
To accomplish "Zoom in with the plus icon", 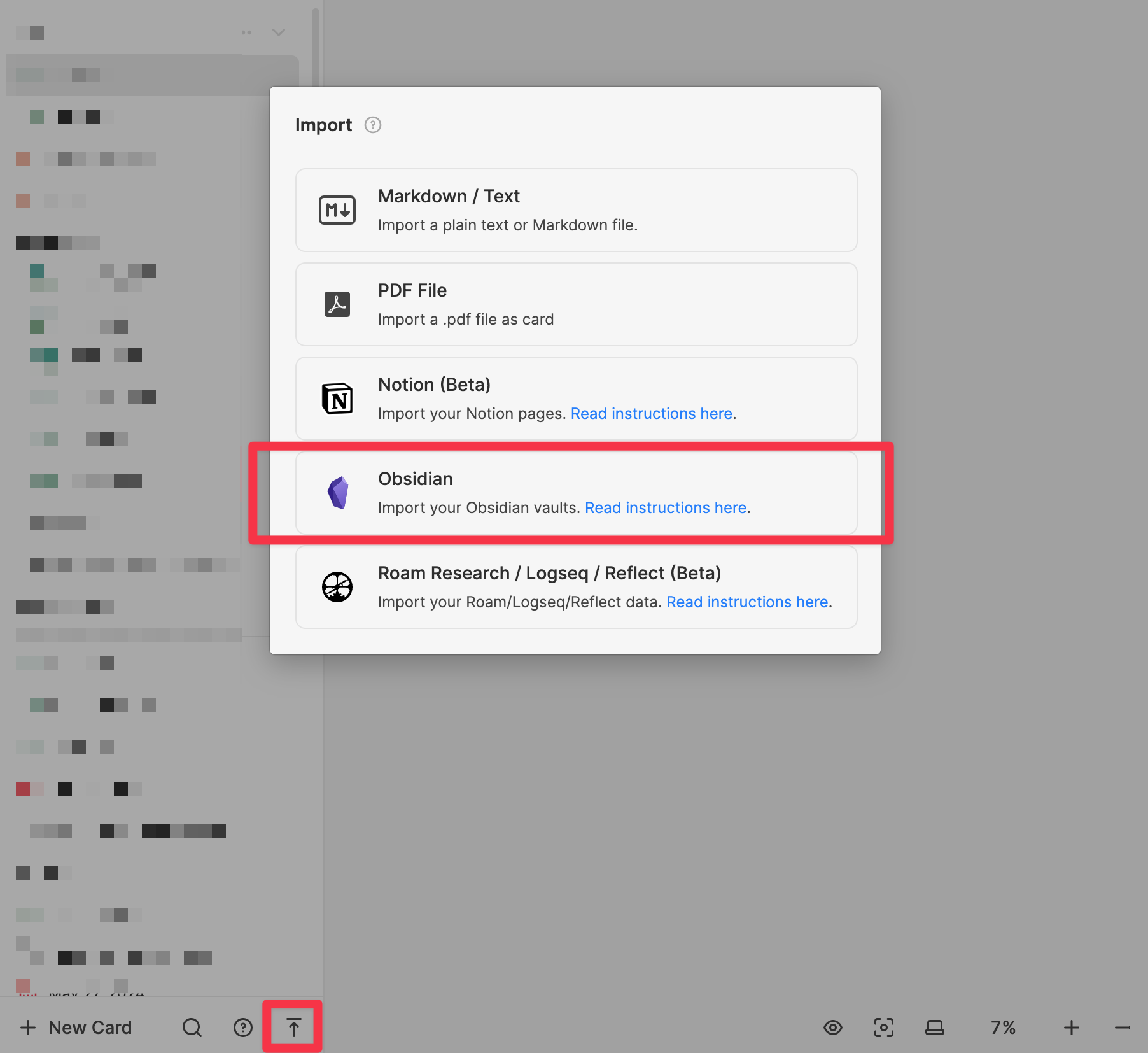I will coord(1072,1028).
